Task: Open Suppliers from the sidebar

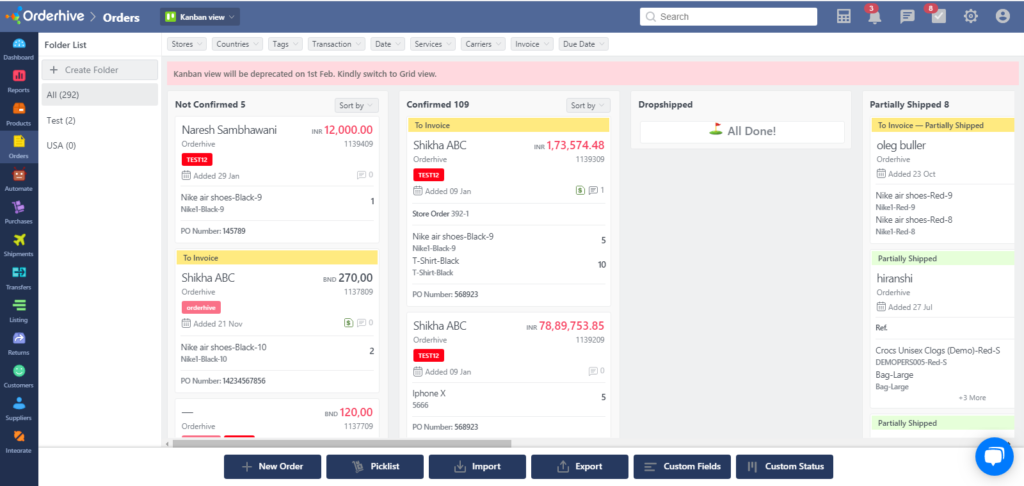Action: pyautogui.click(x=18, y=403)
